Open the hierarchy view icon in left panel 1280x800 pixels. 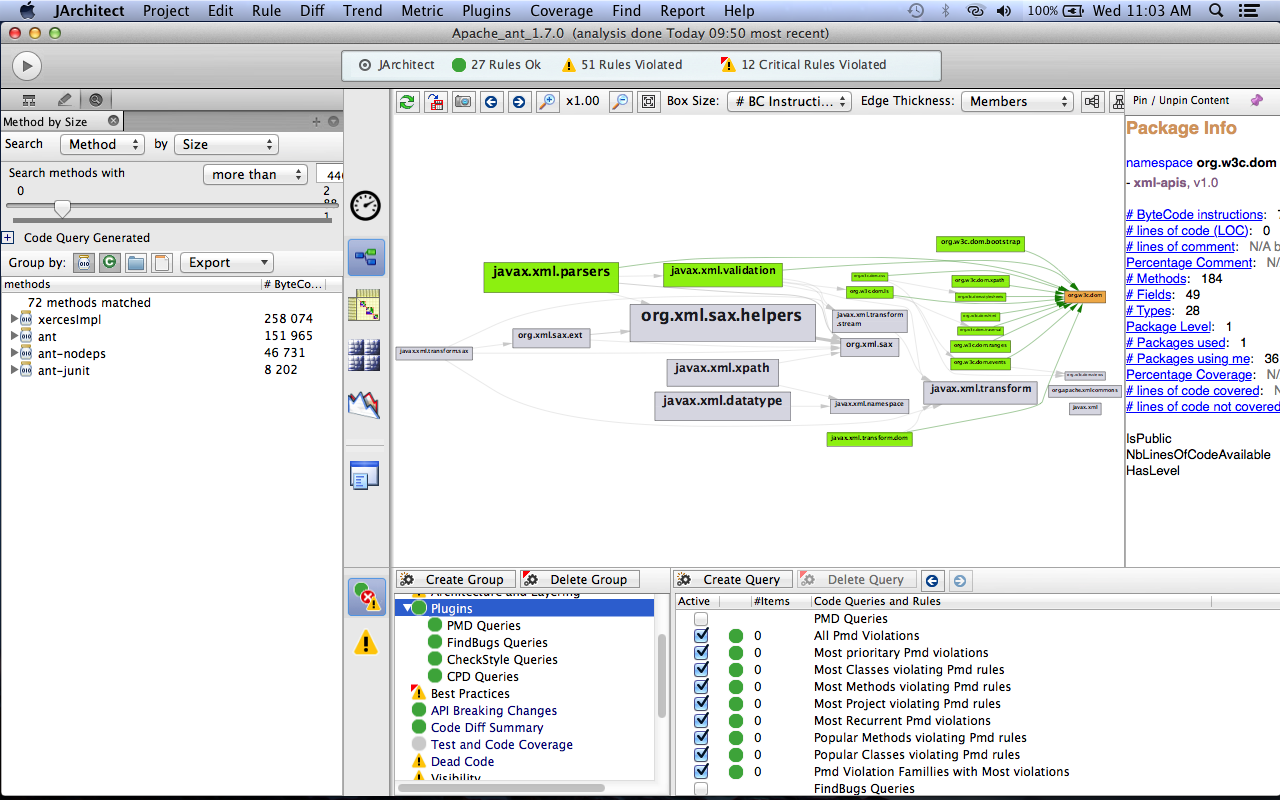(x=29, y=100)
